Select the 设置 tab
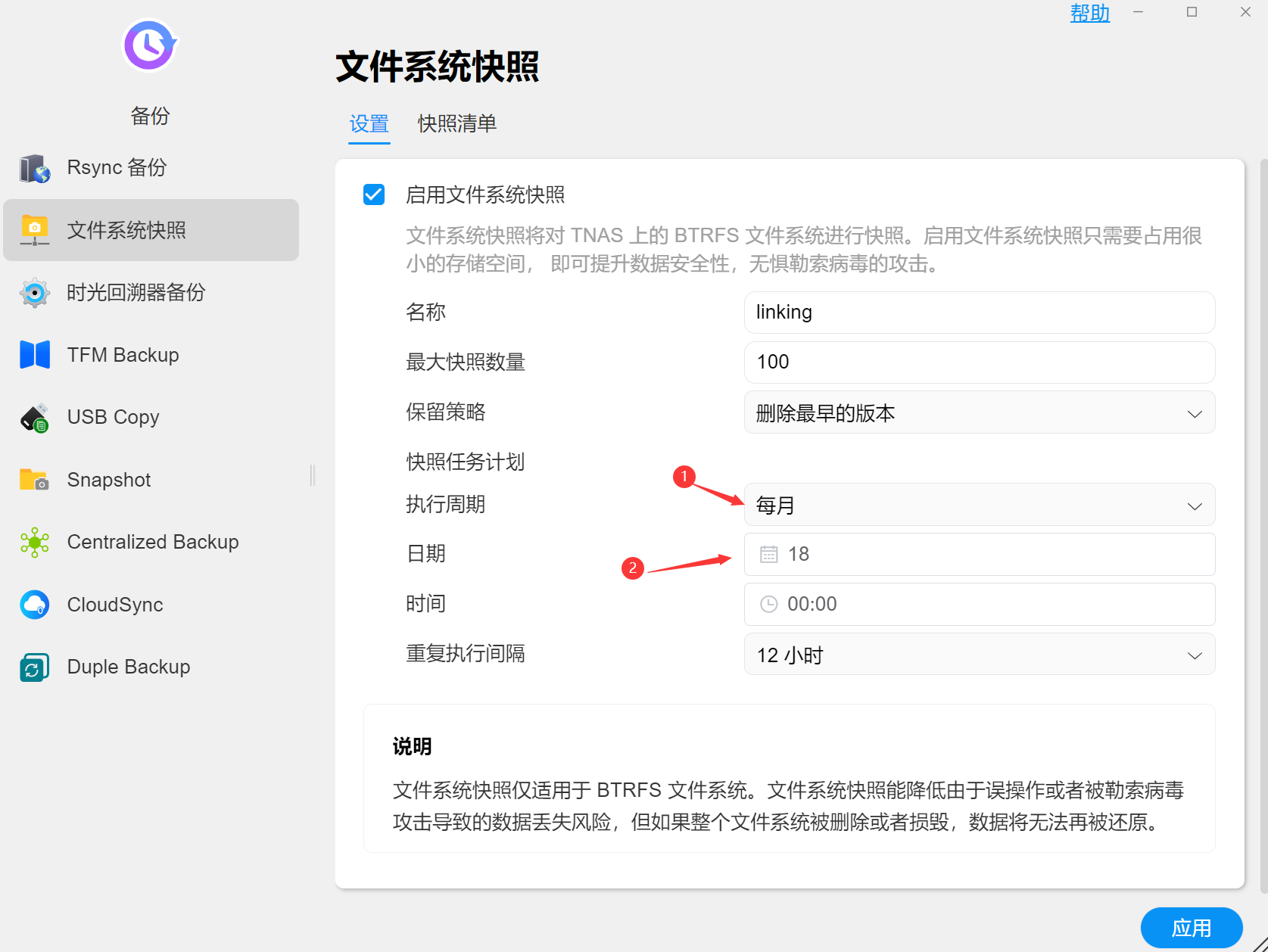This screenshot has height=952, width=1268. pyautogui.click(x=369, y=123)
